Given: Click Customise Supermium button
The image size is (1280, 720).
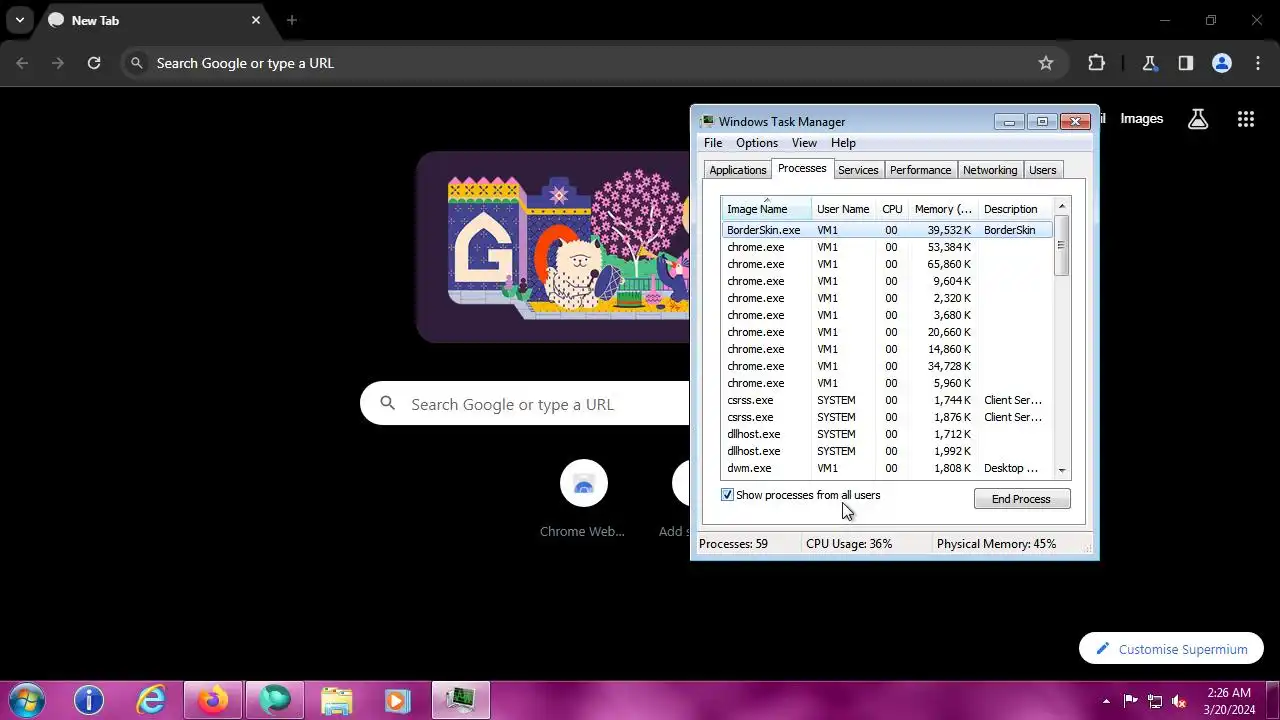Looking at the screenshot, I should point(1171,649).
